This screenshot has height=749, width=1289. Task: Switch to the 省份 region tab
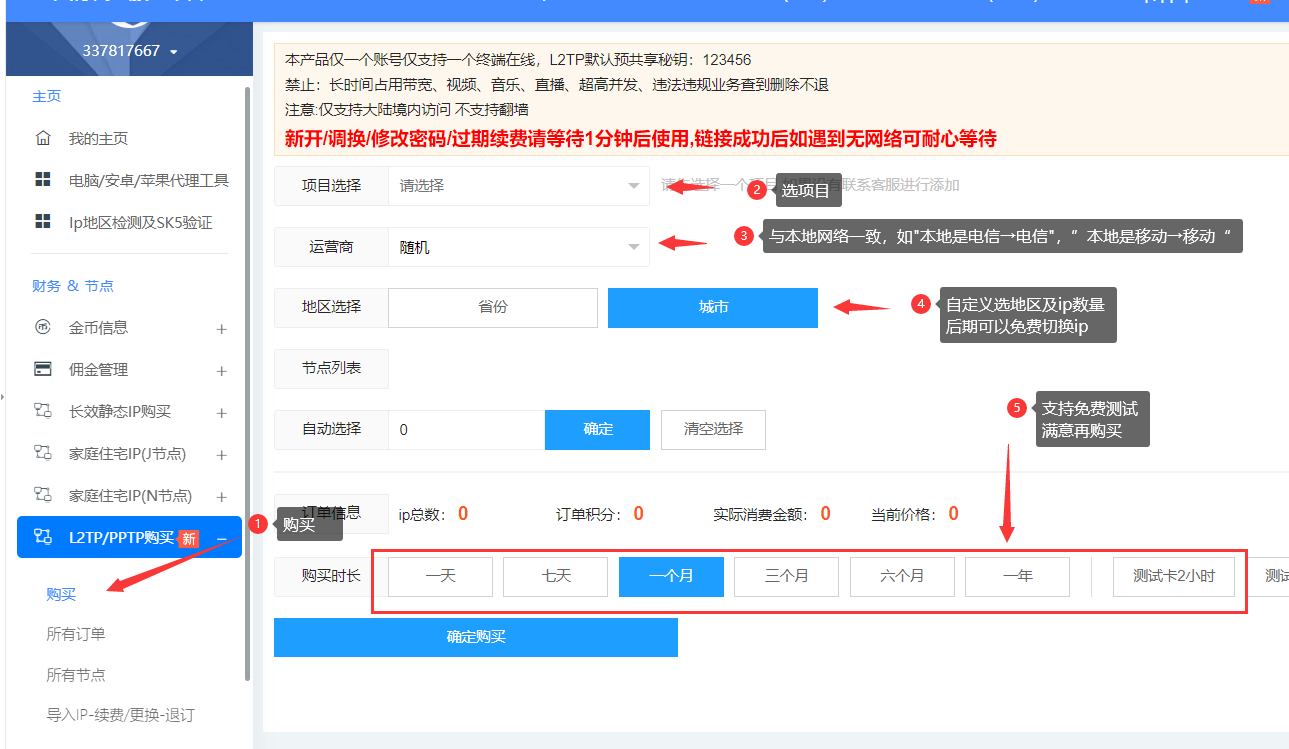492,308
